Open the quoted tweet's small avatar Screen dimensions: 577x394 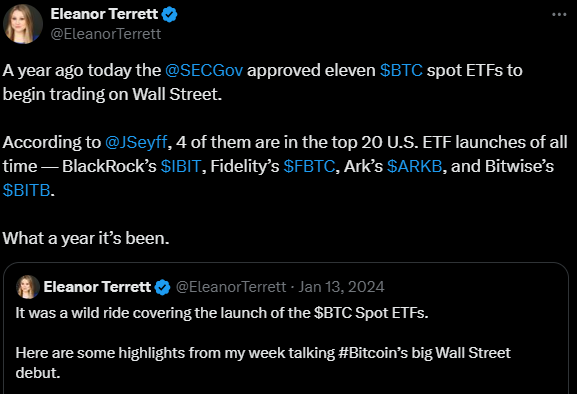point(28,287)
